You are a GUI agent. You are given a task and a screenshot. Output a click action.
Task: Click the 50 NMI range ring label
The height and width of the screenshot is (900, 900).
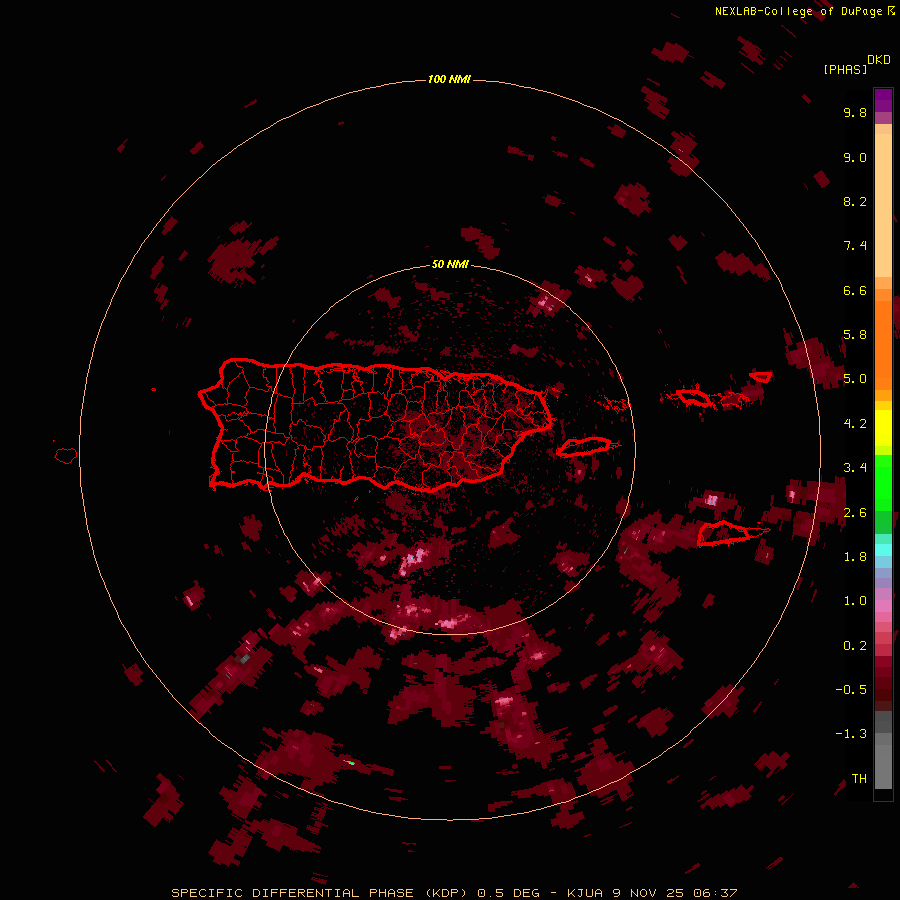coord(450,264)
